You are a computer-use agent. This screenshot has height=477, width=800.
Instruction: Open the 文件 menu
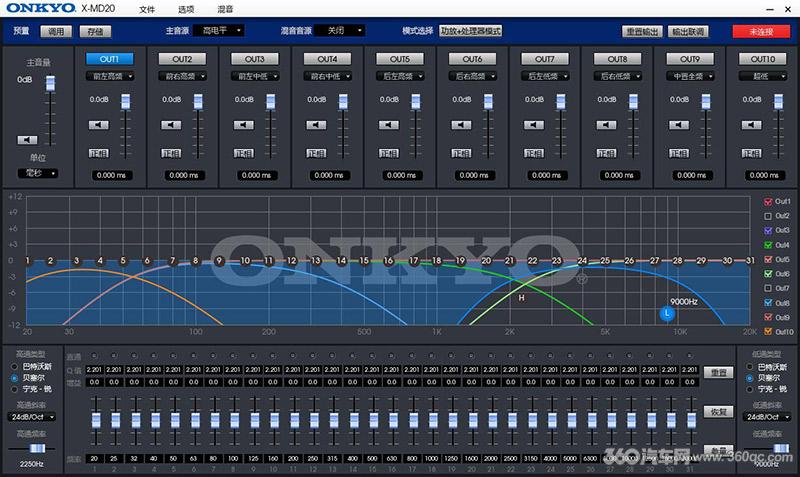(147, 9)
